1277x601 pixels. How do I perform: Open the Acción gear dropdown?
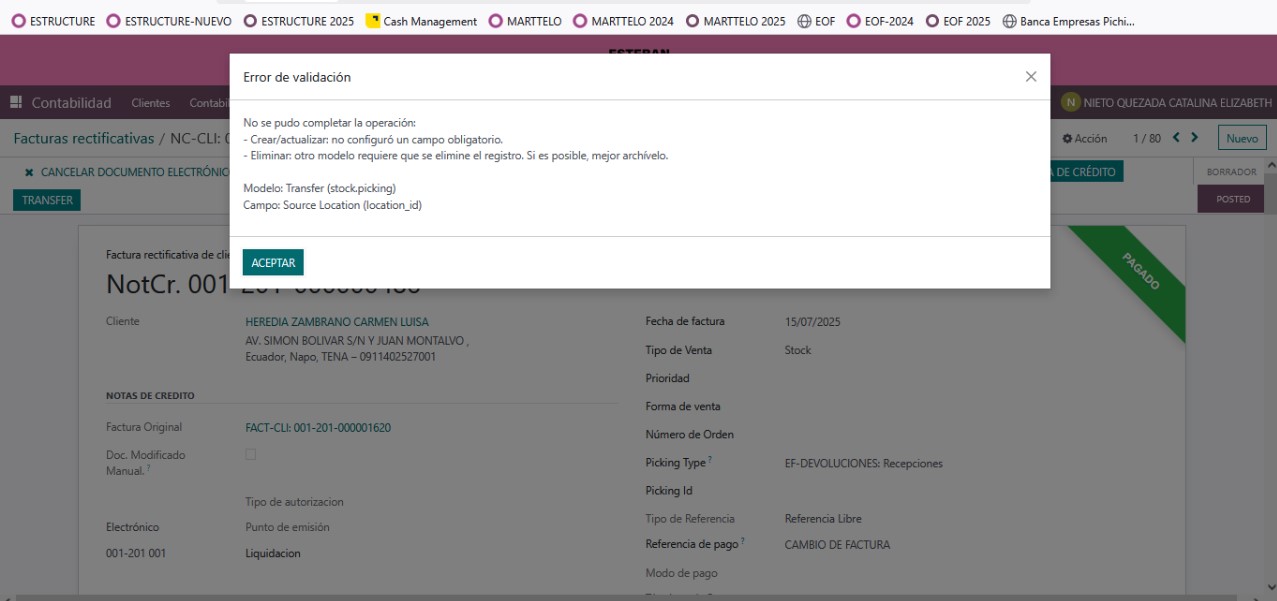(x=1084, y=138)
